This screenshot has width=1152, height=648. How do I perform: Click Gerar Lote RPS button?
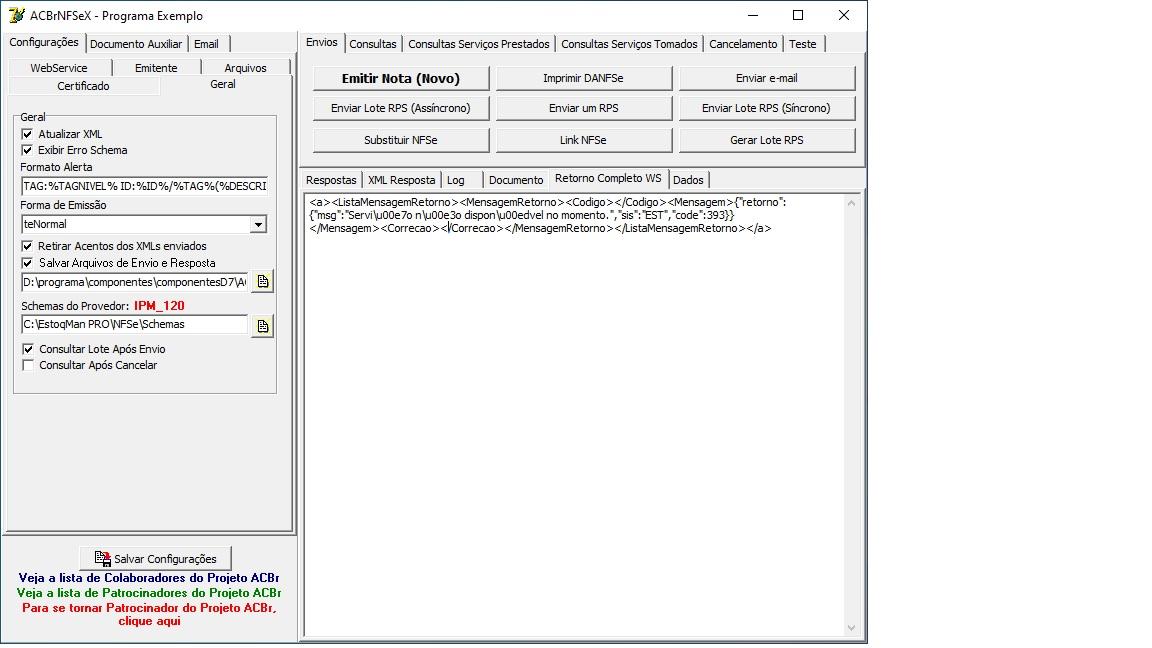point(766,140)
